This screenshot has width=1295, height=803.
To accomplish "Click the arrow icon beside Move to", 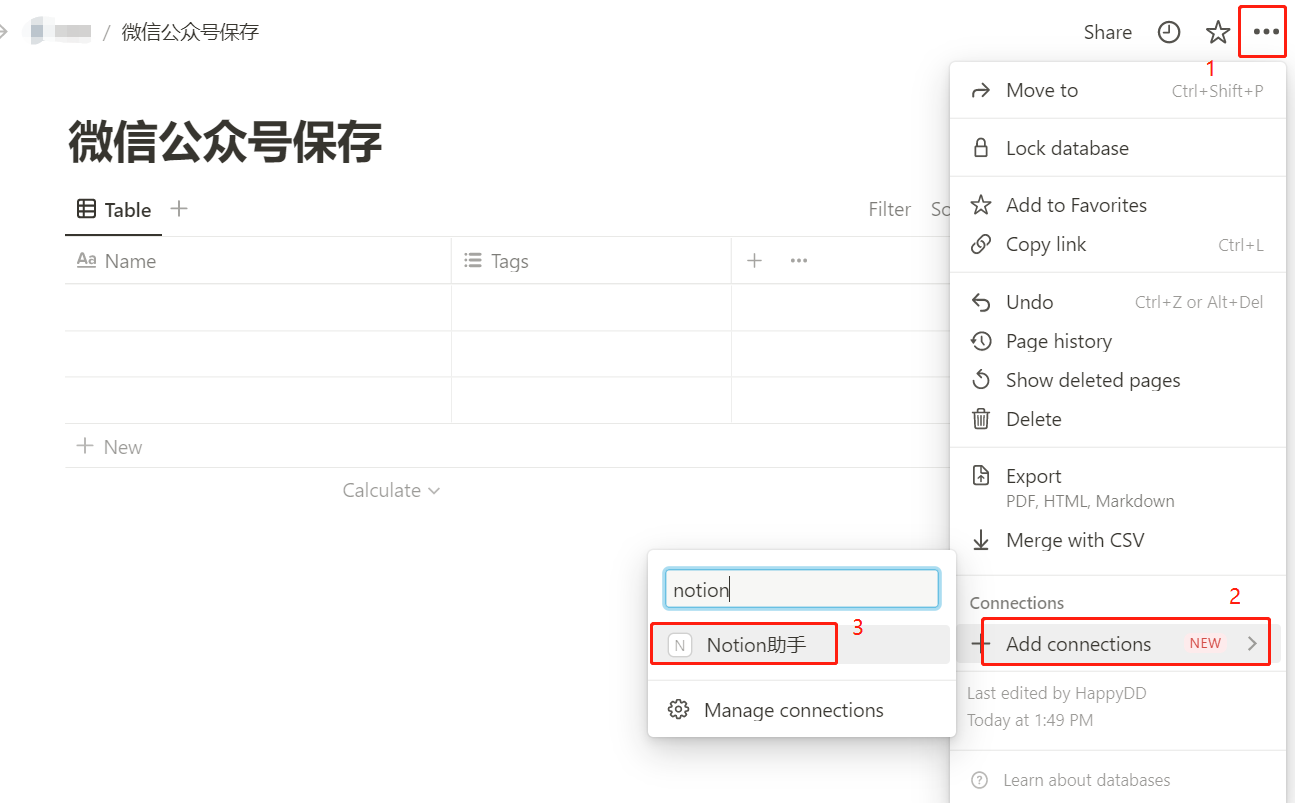I will click(x=981, y=90).
